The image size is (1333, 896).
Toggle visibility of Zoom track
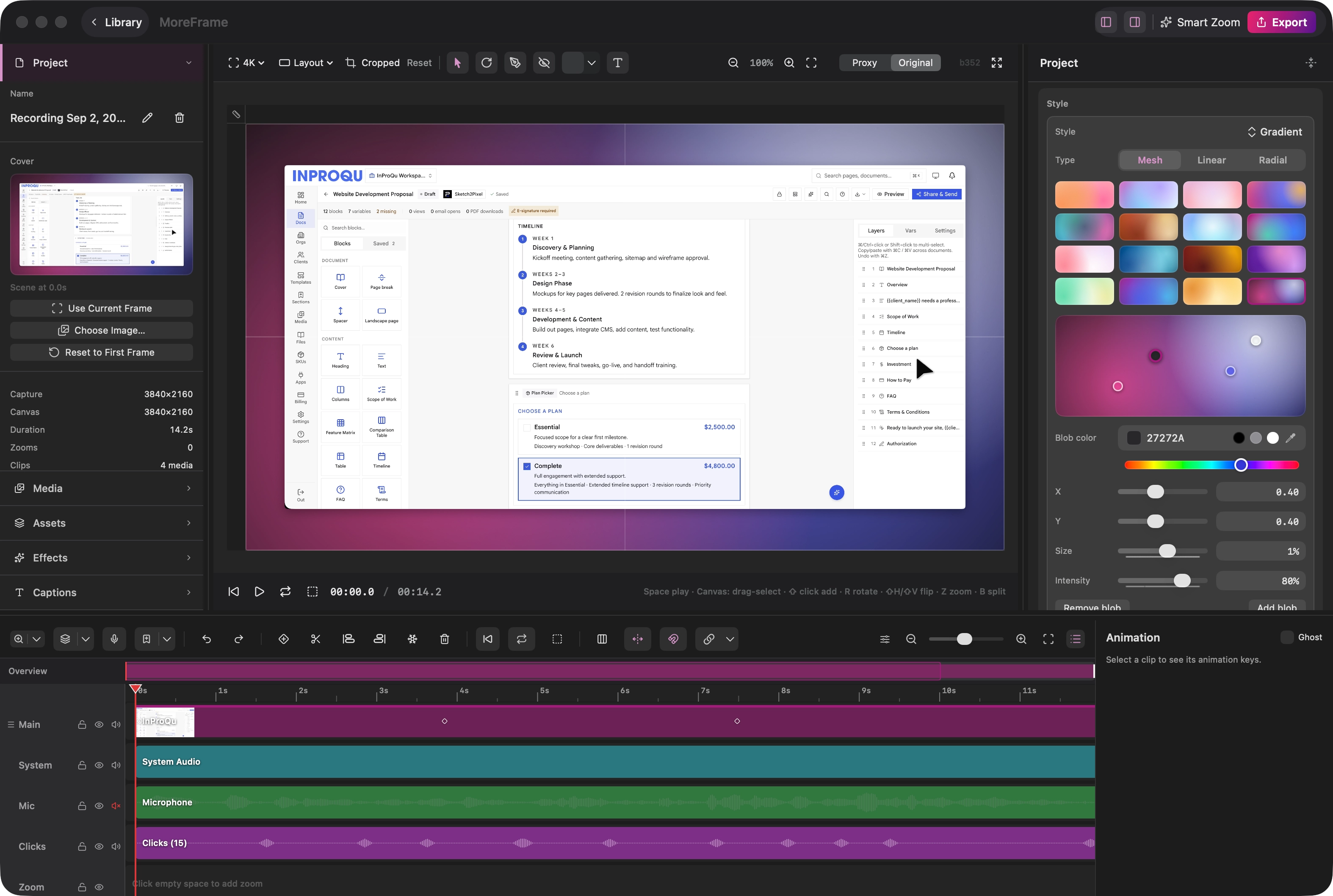coord(99,887)
